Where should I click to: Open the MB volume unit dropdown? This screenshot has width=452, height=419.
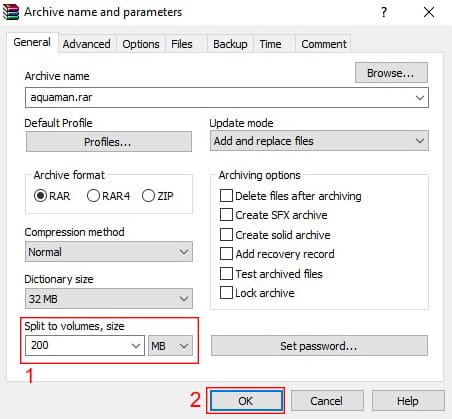pos(170,346)
